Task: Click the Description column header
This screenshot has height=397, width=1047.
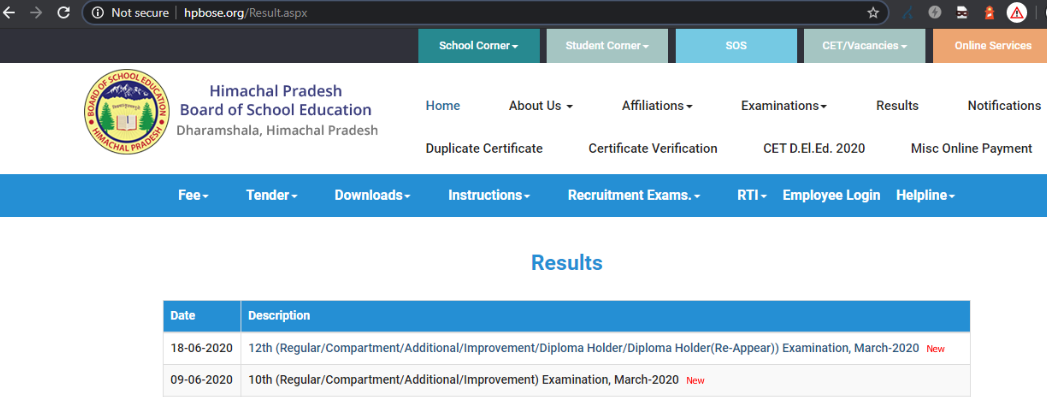Action: (606, 316)
